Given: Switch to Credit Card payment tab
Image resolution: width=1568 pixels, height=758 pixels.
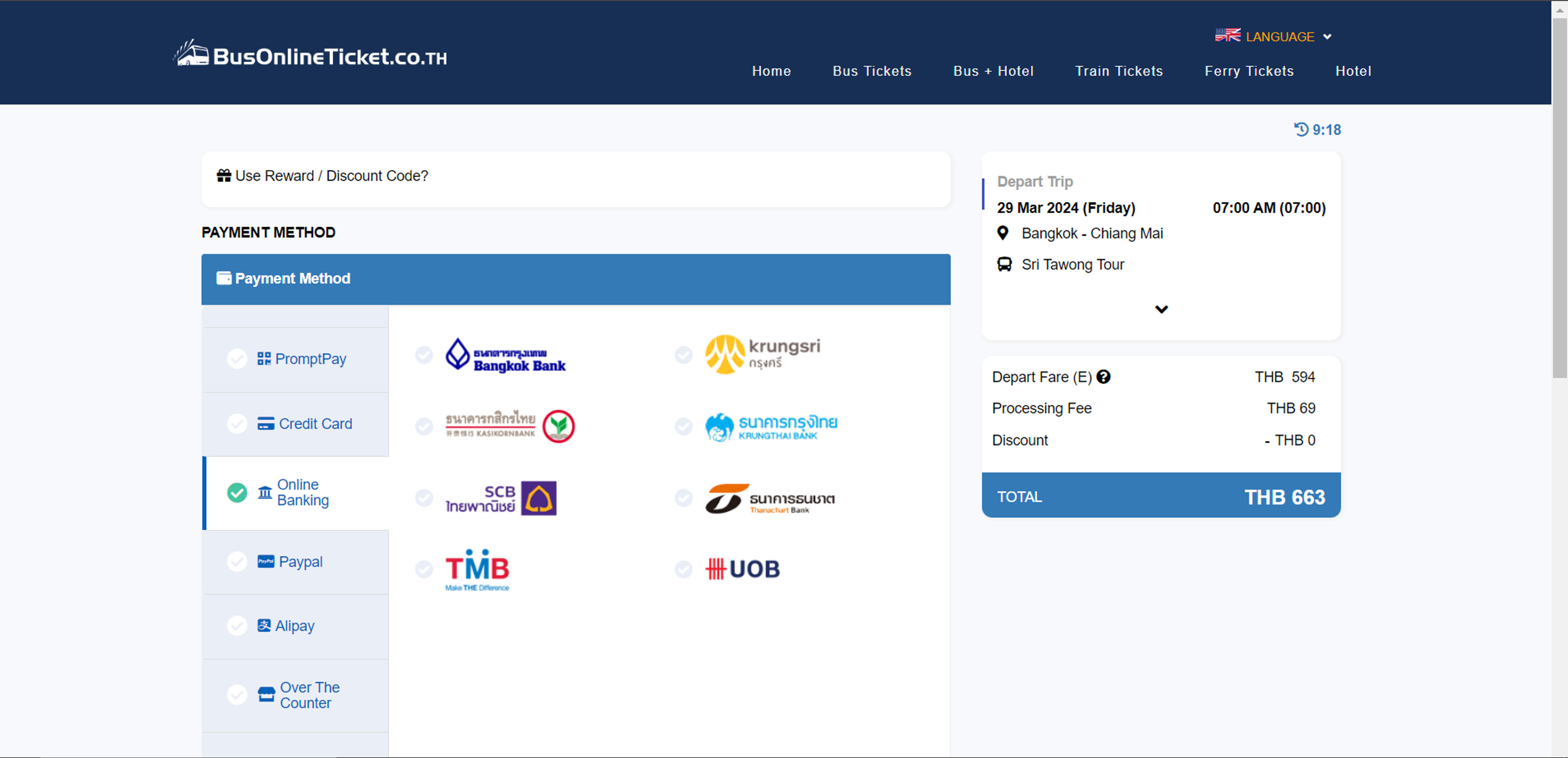Looking at the screenshot, I should 295,424.
